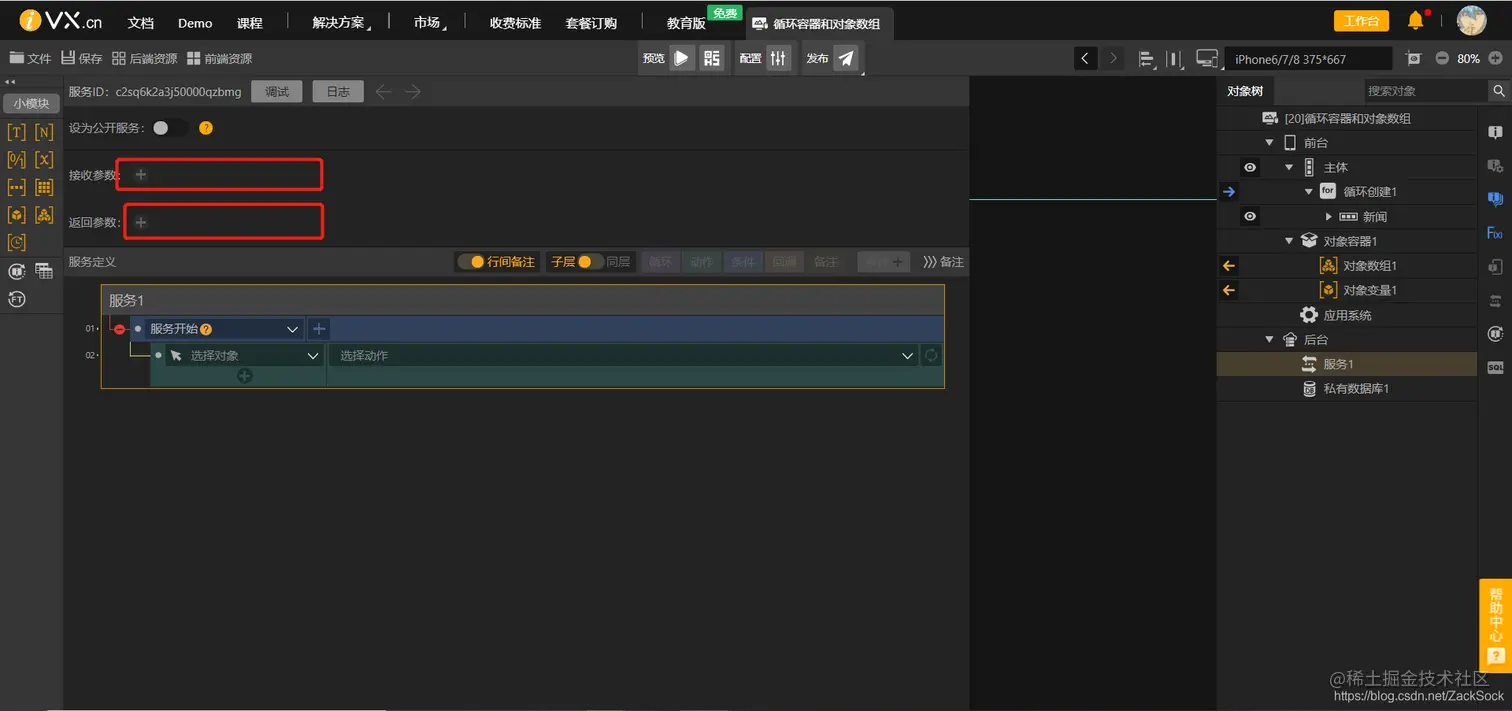The height and width of the screenshot is (711, 1512).
Task: Click the 调试 debug button
Action: pyautogui.click(x=277, y=92)
